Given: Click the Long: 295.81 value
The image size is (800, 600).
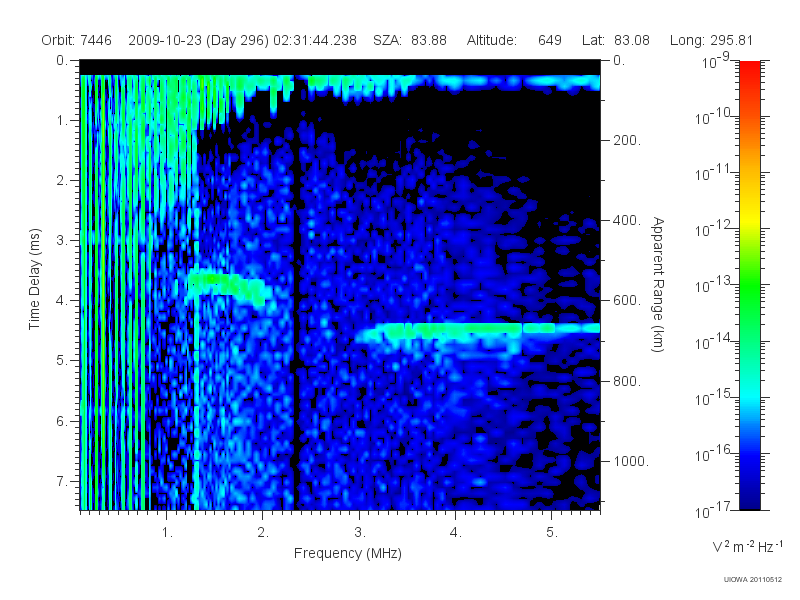Looking at the screenshot, I should pyautogui.click(x=711, y=40).
